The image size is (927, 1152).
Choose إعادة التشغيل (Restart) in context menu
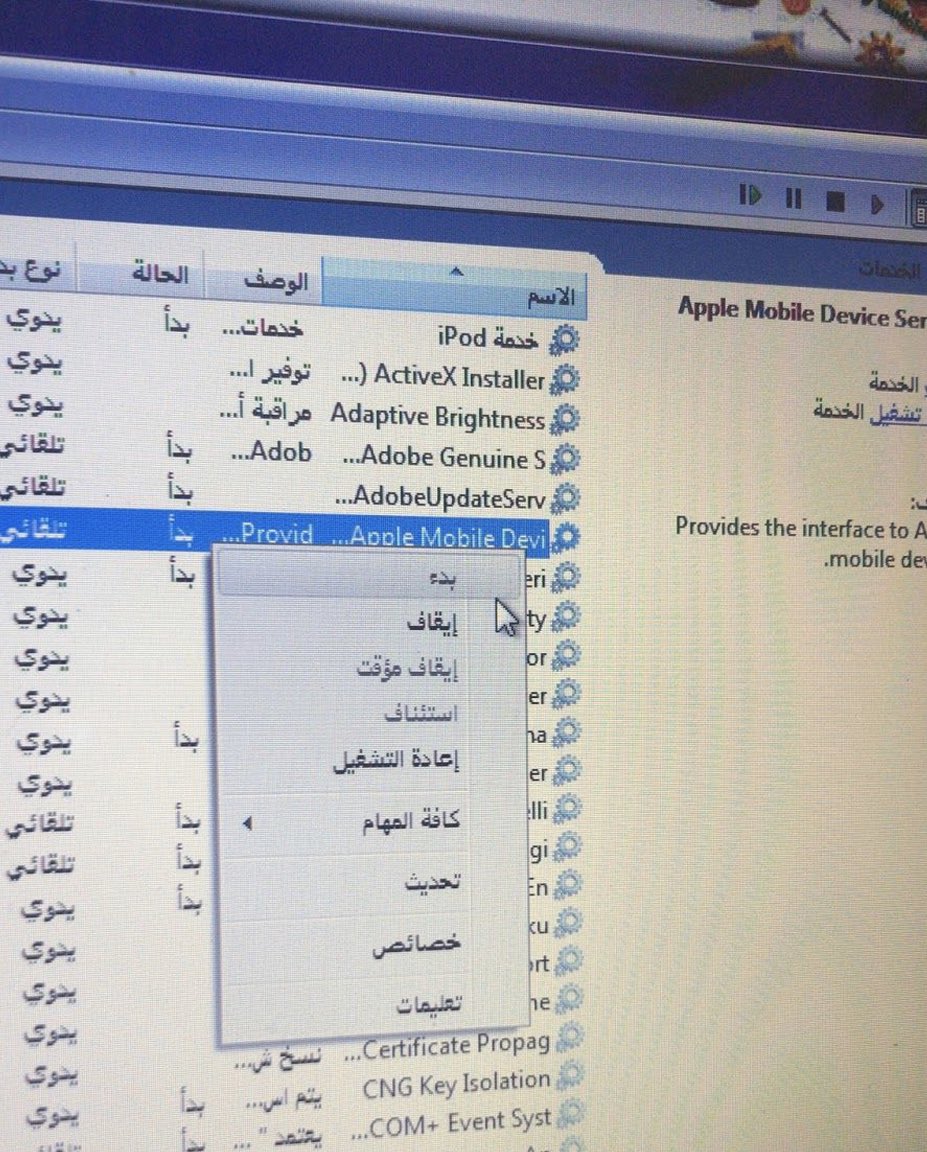395,760
